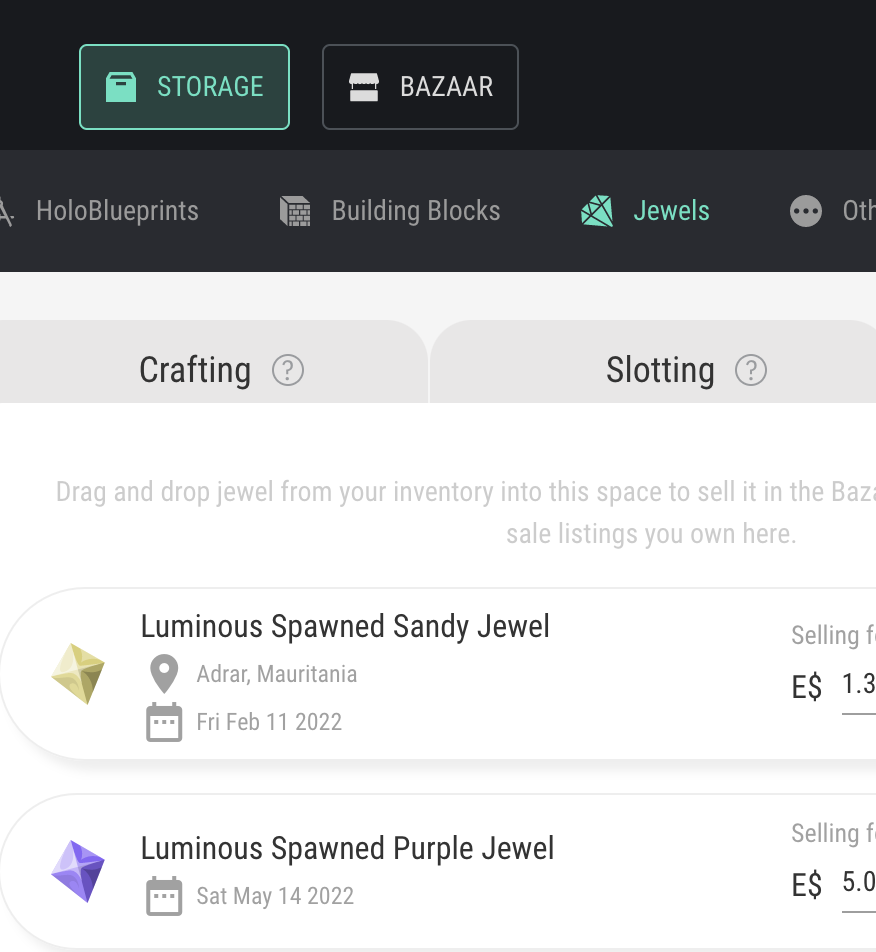This screenshot has width=876, height=952.
Task: Click the Bazaar shop icon
Action: pyautogui.click(x=363, y=87)
